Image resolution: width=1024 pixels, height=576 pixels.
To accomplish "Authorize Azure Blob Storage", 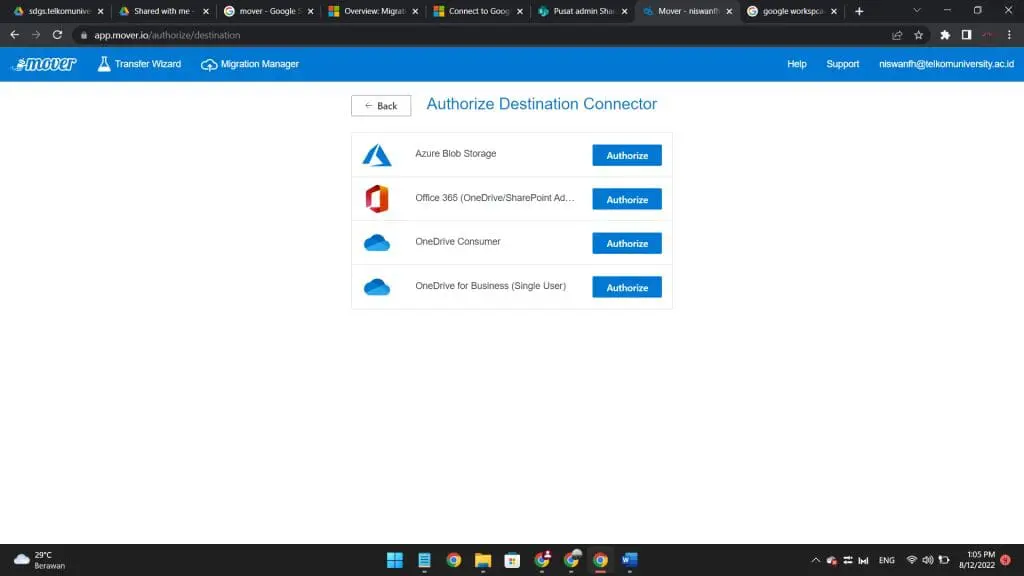I will pos(627,155).
